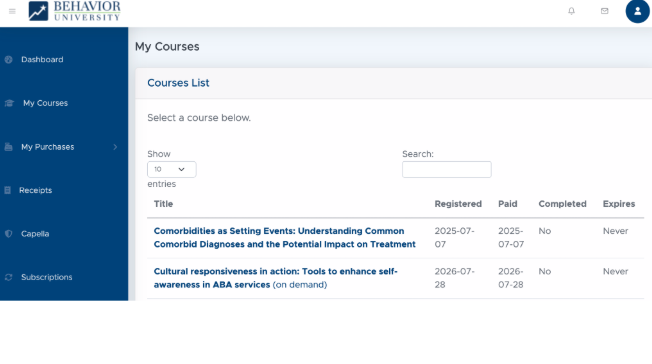
Task: Sort the table by Title column
Action: click(x=163, y=204)
